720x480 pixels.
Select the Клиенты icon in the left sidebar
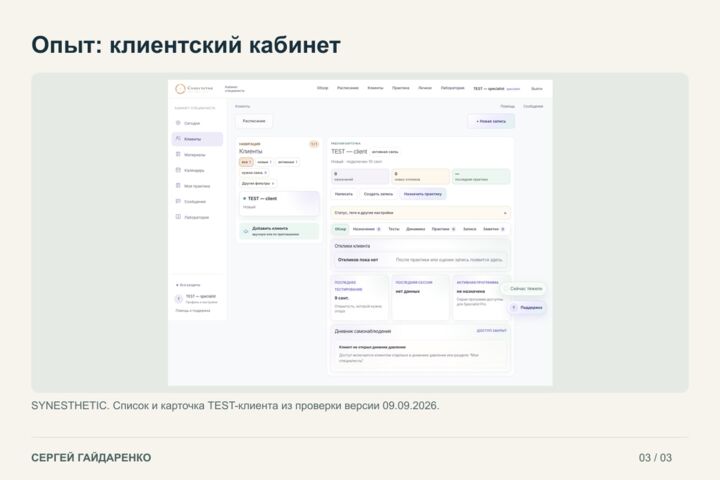pyautogui.click(x=178, y=139)
